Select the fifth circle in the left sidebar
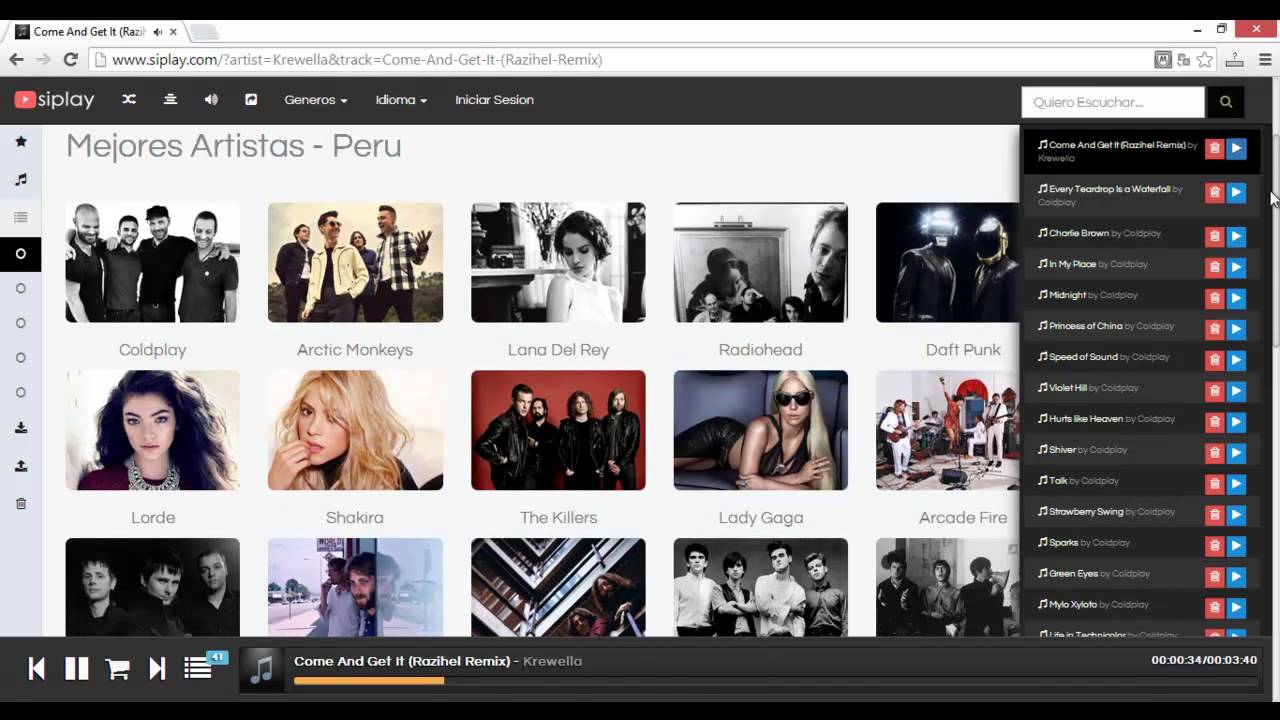Image resolution: width=1280 pixels, height=720 pixels. click(20, 392)
